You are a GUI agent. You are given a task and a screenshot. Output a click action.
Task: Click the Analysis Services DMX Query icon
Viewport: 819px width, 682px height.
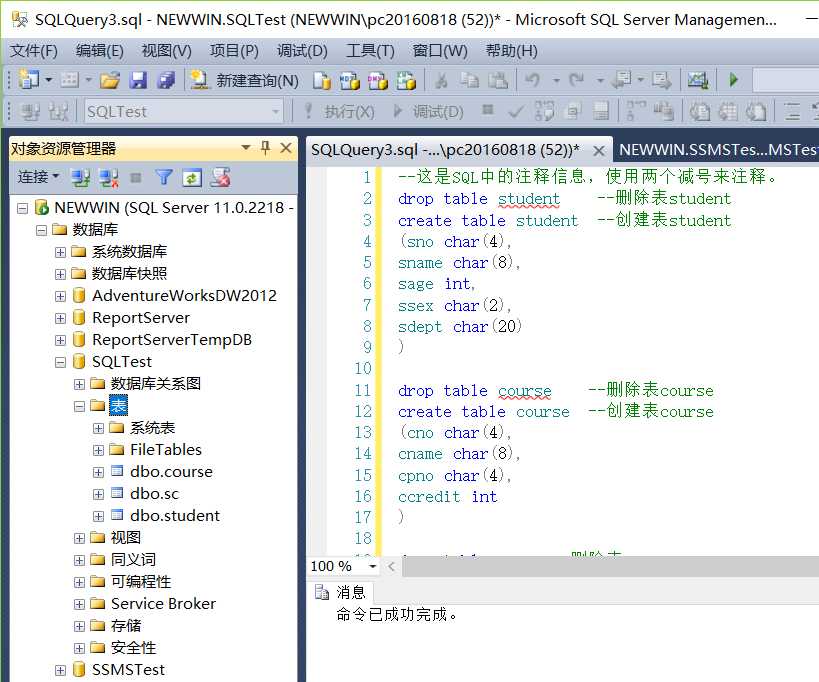[x=378, y=80]
